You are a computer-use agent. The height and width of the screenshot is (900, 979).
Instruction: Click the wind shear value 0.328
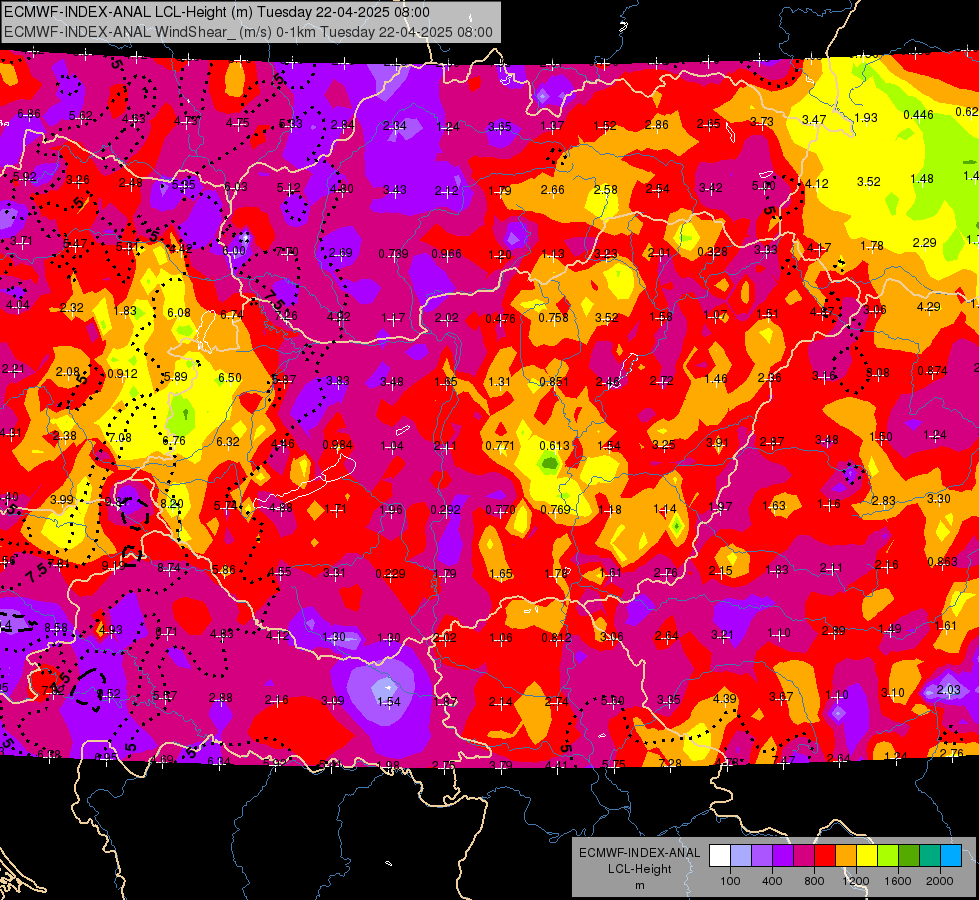click(x=712, y=251)
